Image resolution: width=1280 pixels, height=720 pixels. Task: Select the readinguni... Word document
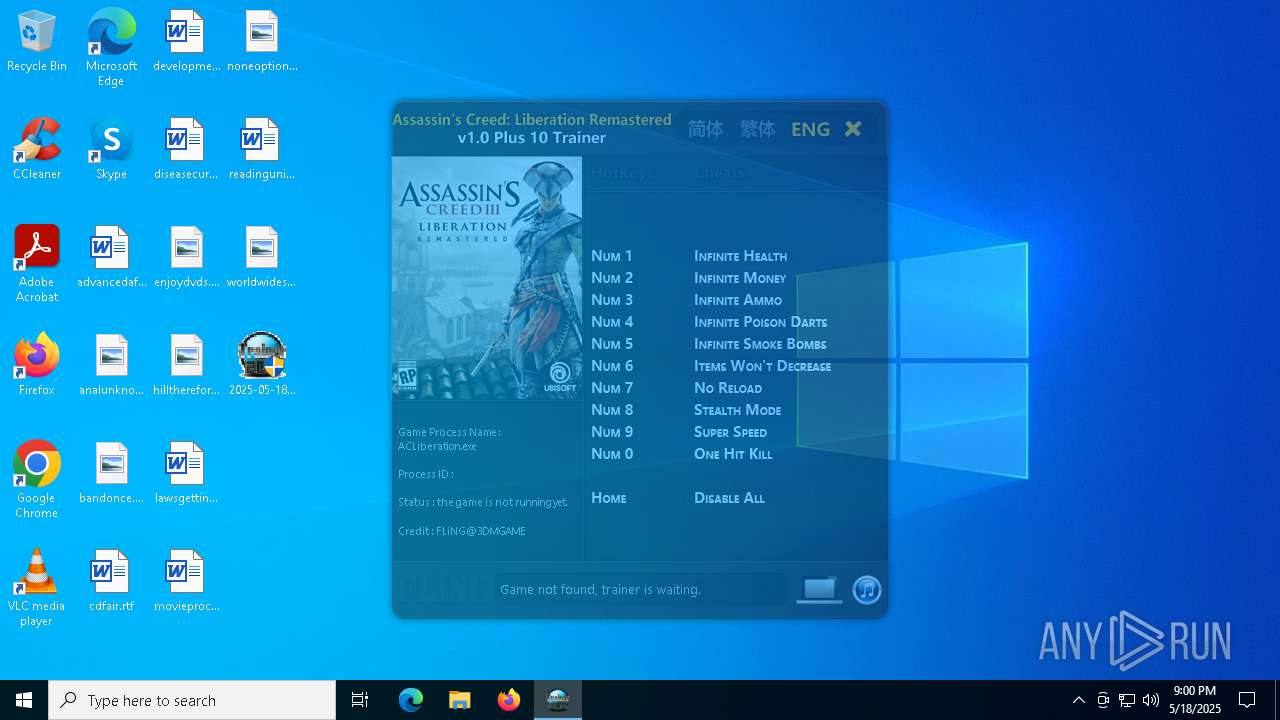pos(262,150)
